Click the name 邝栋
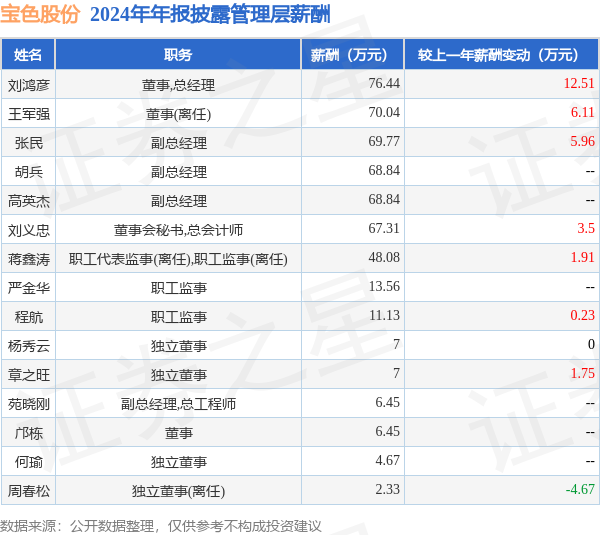Image resolution: width=600 pixels, height=535 pixels. pos(29,433)
